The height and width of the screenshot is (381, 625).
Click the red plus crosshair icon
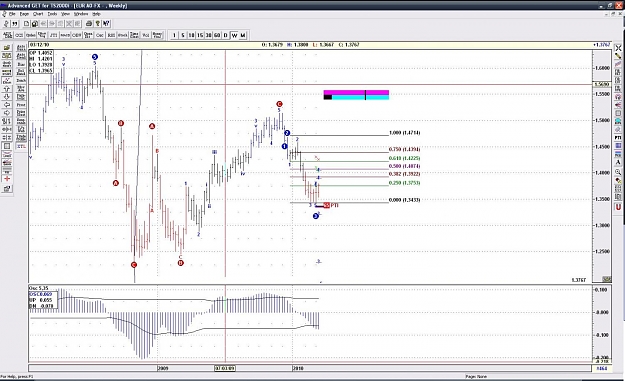click(x=7, y=178)
